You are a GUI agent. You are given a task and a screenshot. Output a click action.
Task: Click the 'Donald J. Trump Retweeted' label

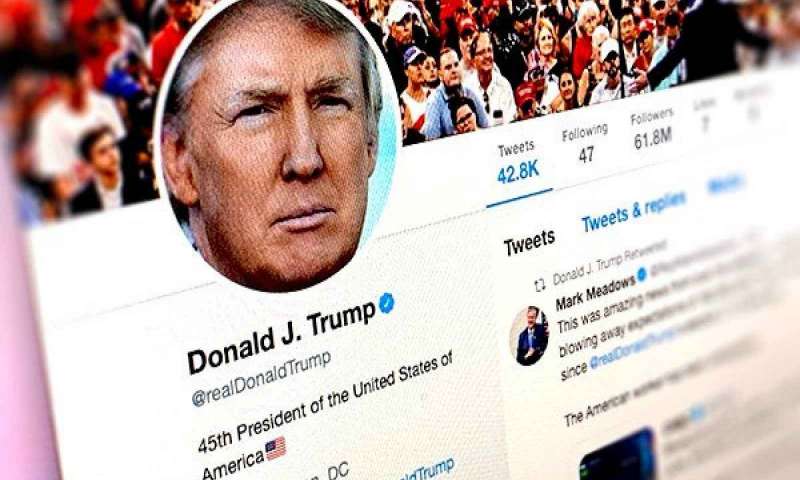[610, 263]
